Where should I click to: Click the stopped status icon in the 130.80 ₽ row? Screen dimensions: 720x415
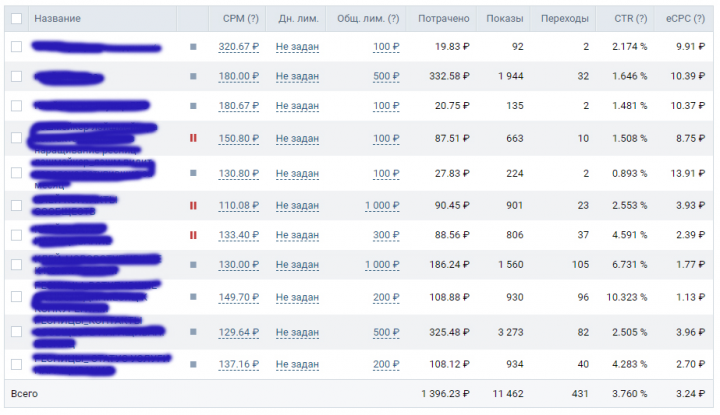click(x=193, y=173)
